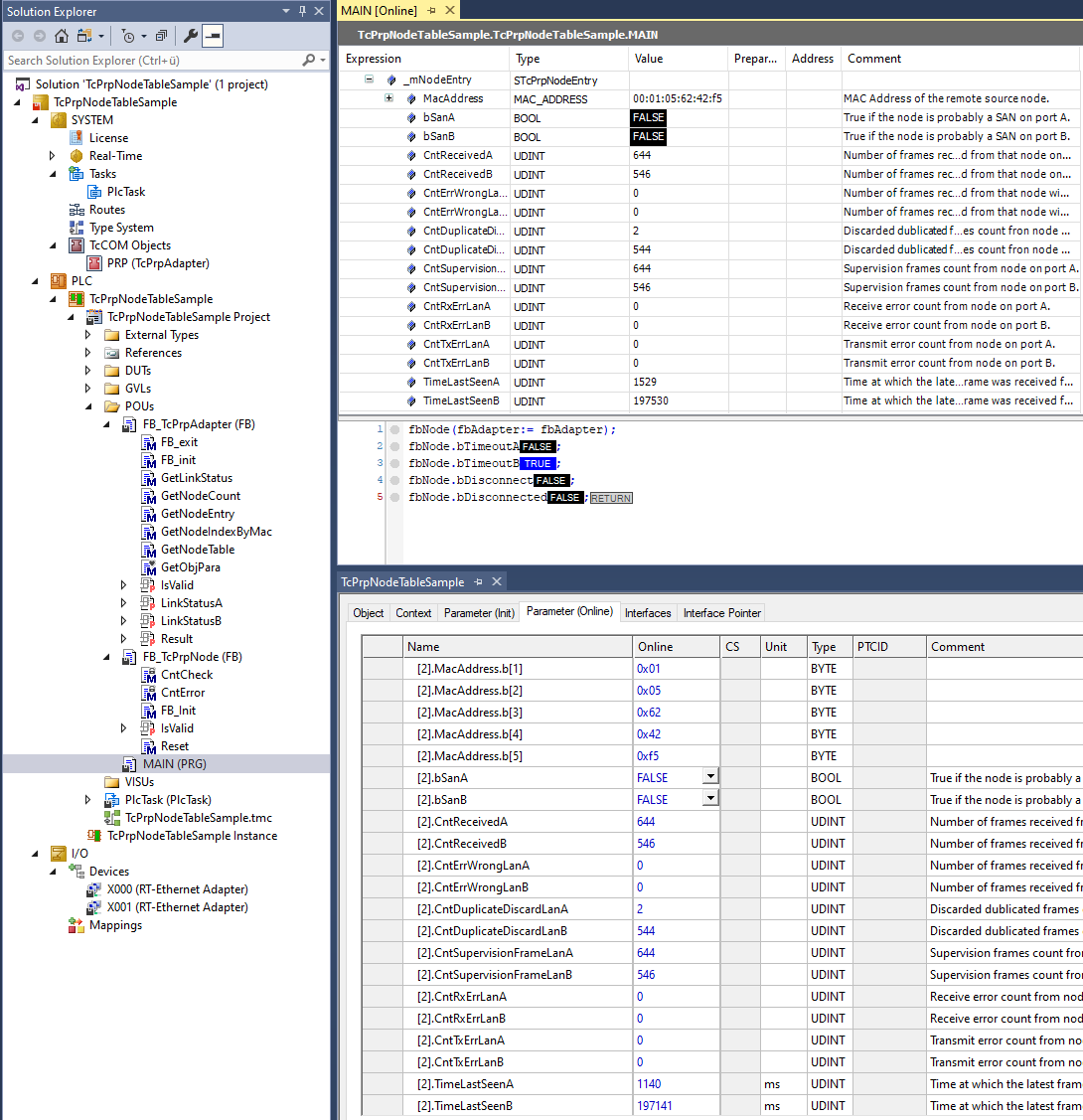Click the Online column header

tap(676, 646)
